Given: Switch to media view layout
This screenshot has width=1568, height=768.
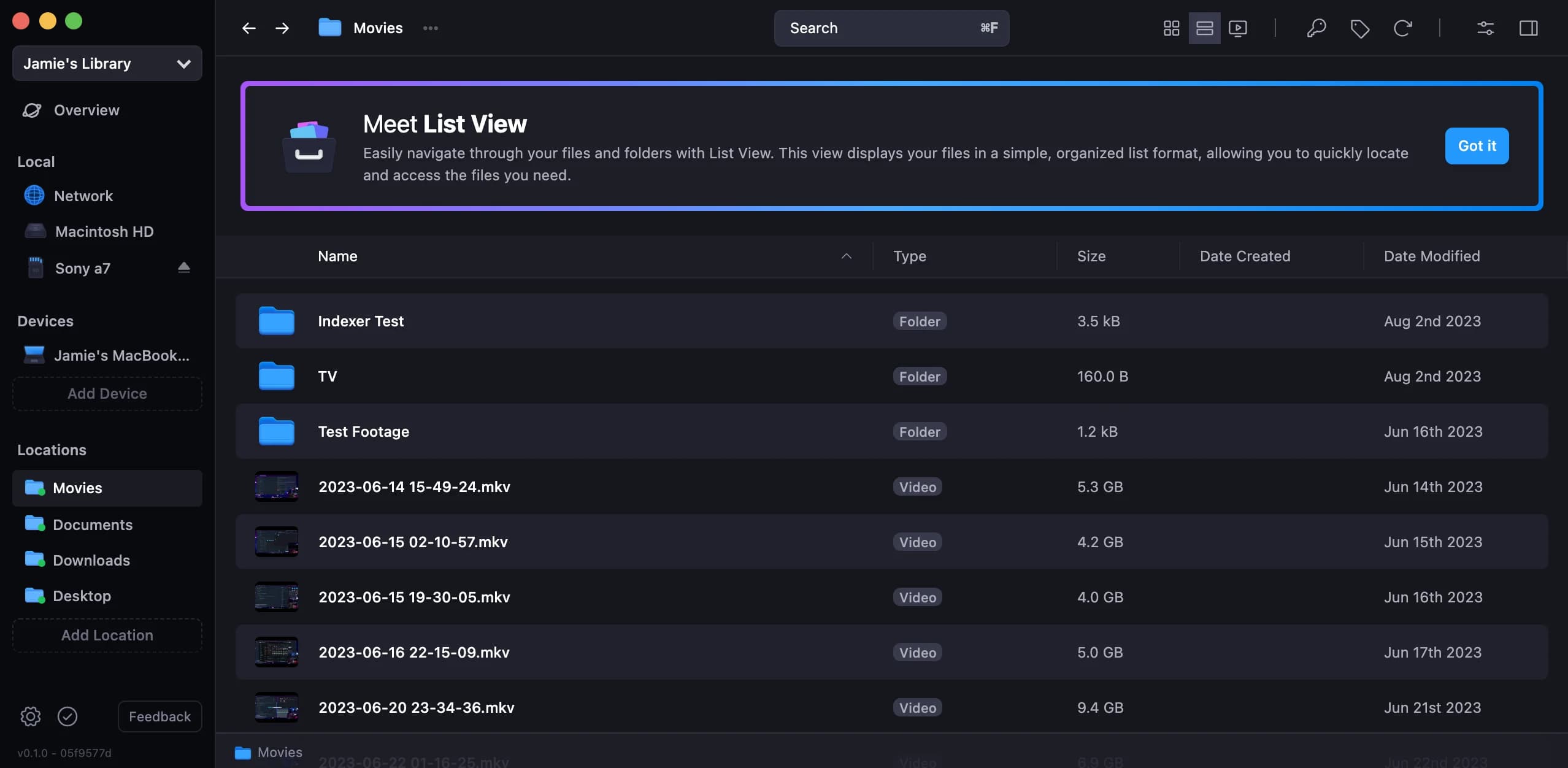Looking at the screenshot, I should click(x=1237, y=28).
